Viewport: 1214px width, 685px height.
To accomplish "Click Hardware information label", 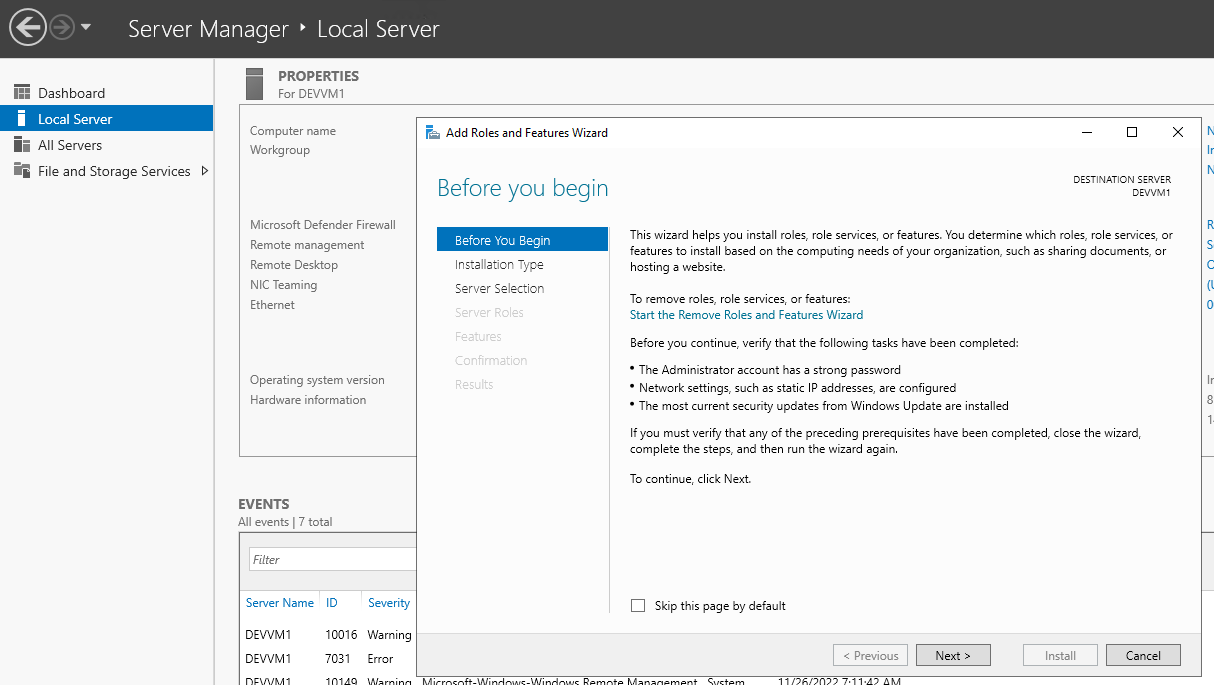I will point(308,400).
